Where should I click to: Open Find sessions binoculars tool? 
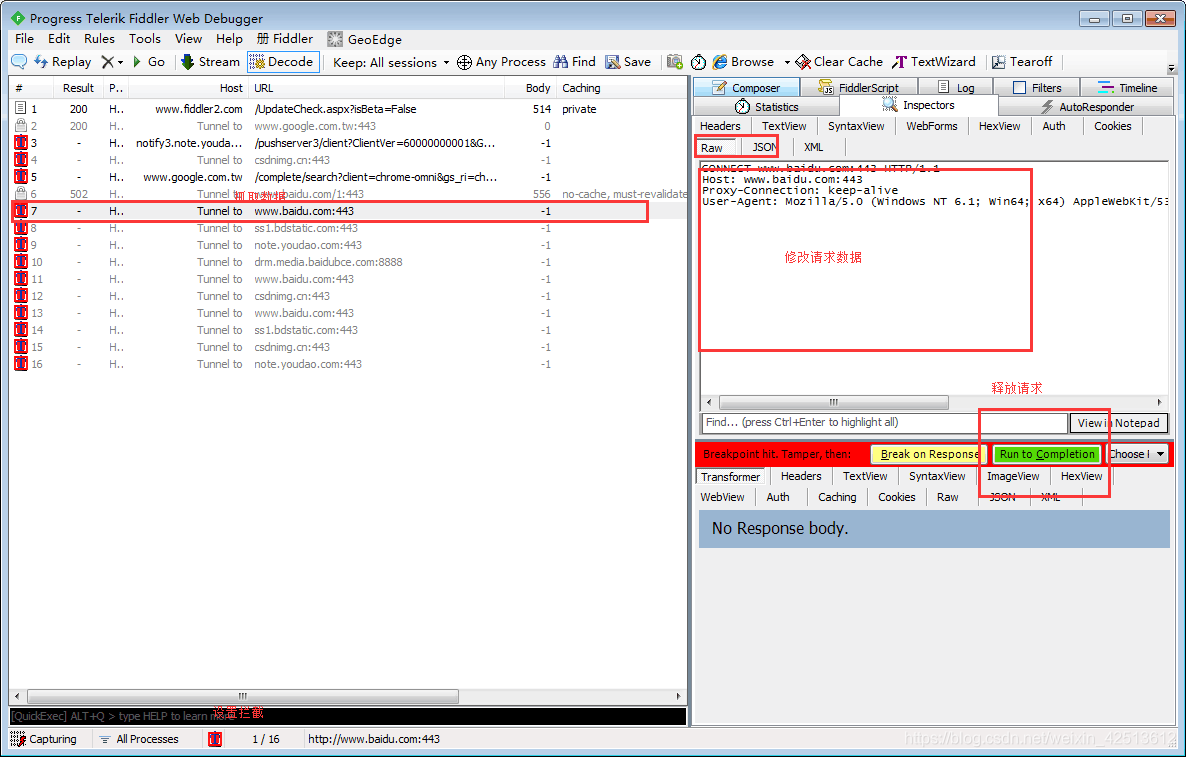coord(575,62)
